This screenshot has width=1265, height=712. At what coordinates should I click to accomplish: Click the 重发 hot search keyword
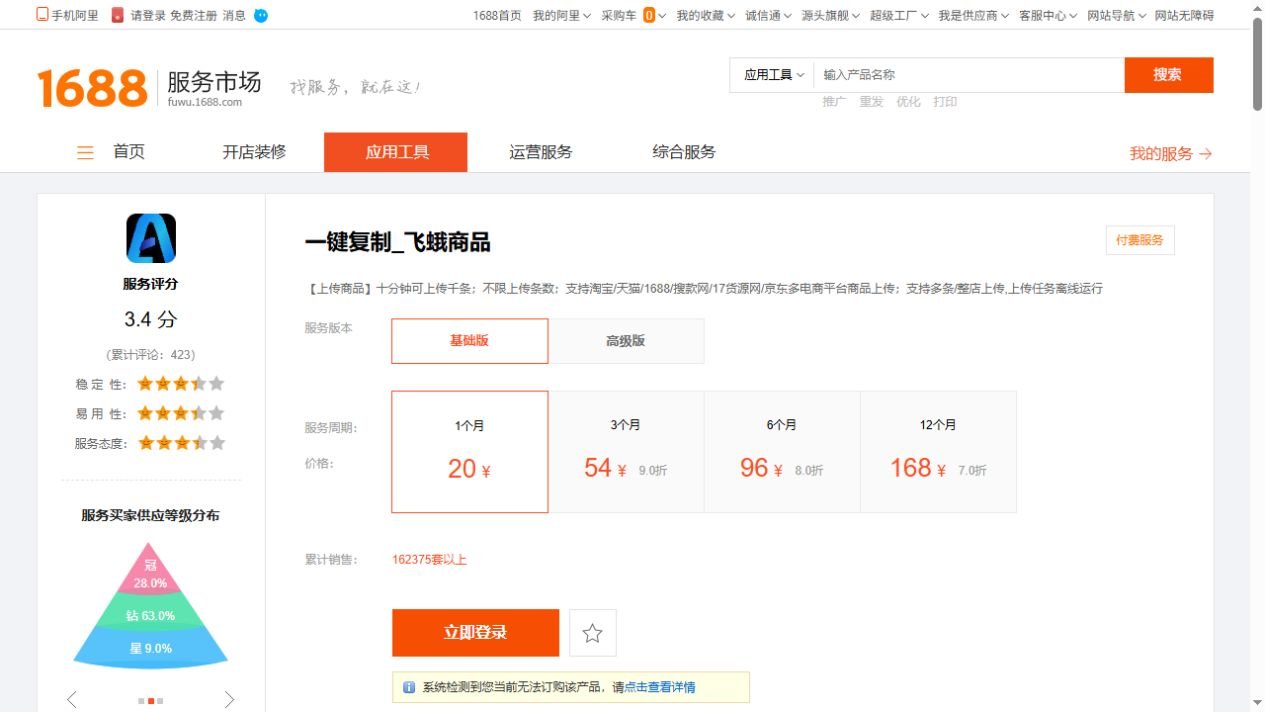pos(871,102)
